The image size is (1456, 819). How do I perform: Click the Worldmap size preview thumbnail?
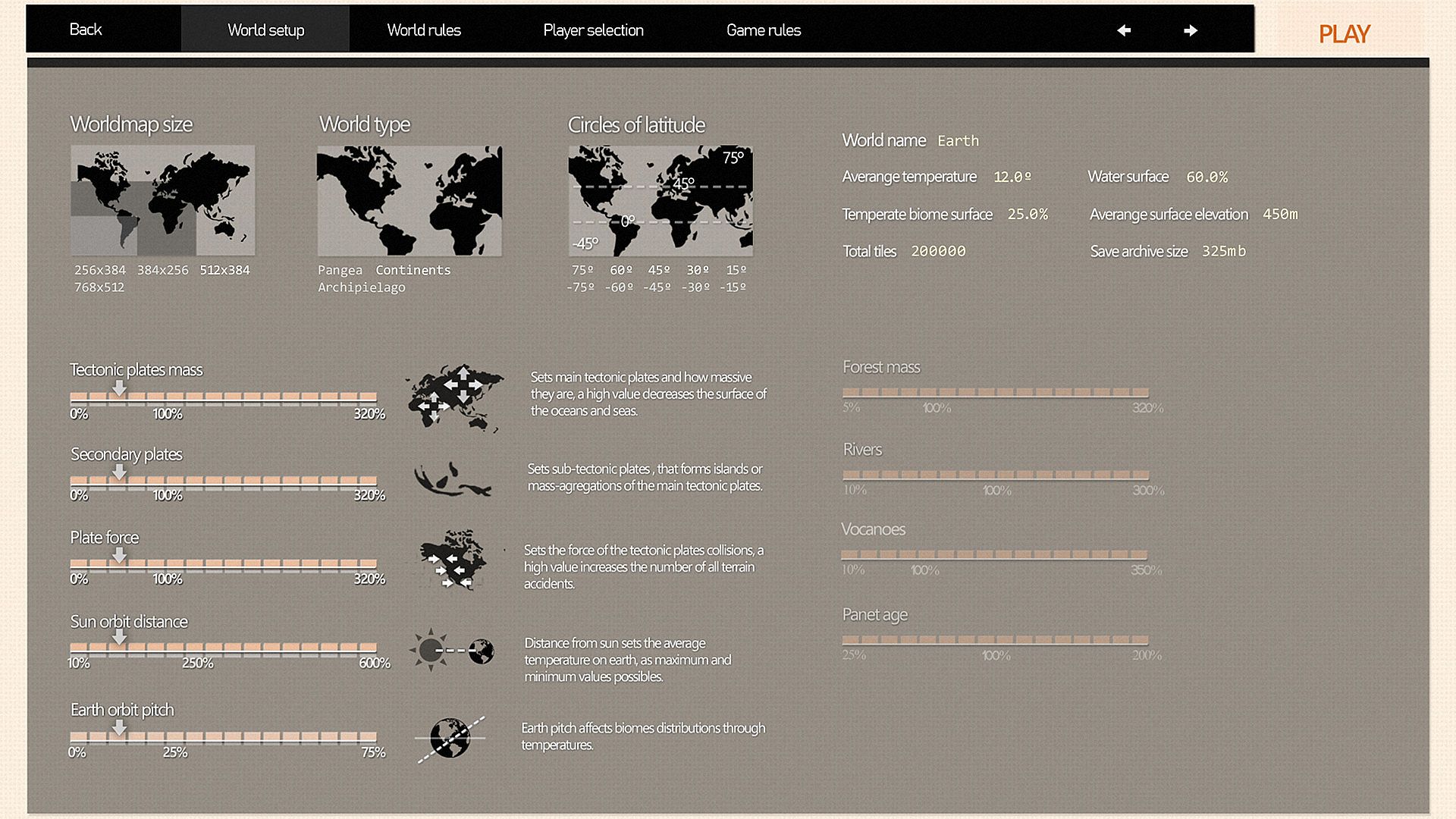click(163, 200)
